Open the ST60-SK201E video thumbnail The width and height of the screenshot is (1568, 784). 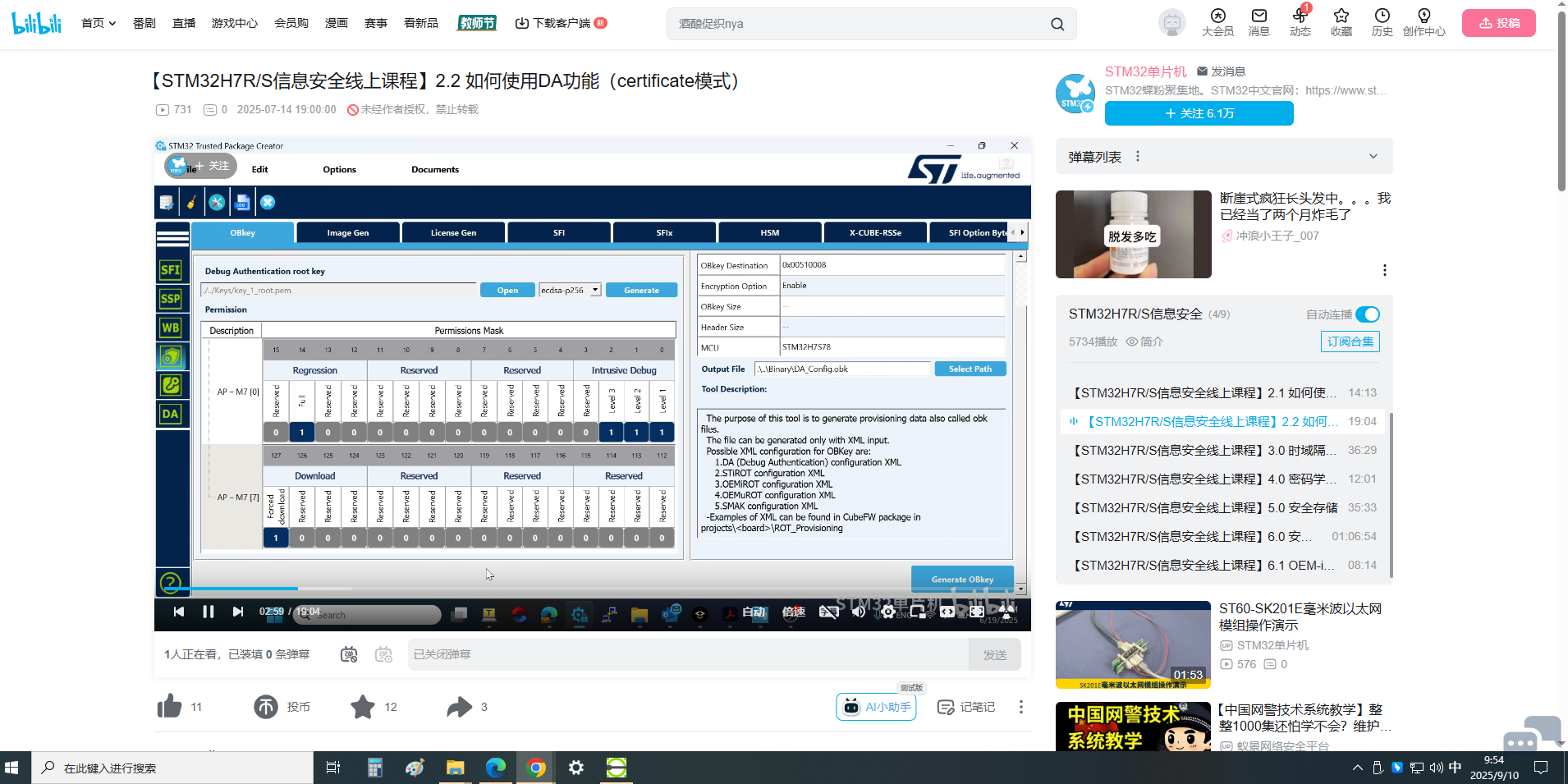(x=1134, y=644)
